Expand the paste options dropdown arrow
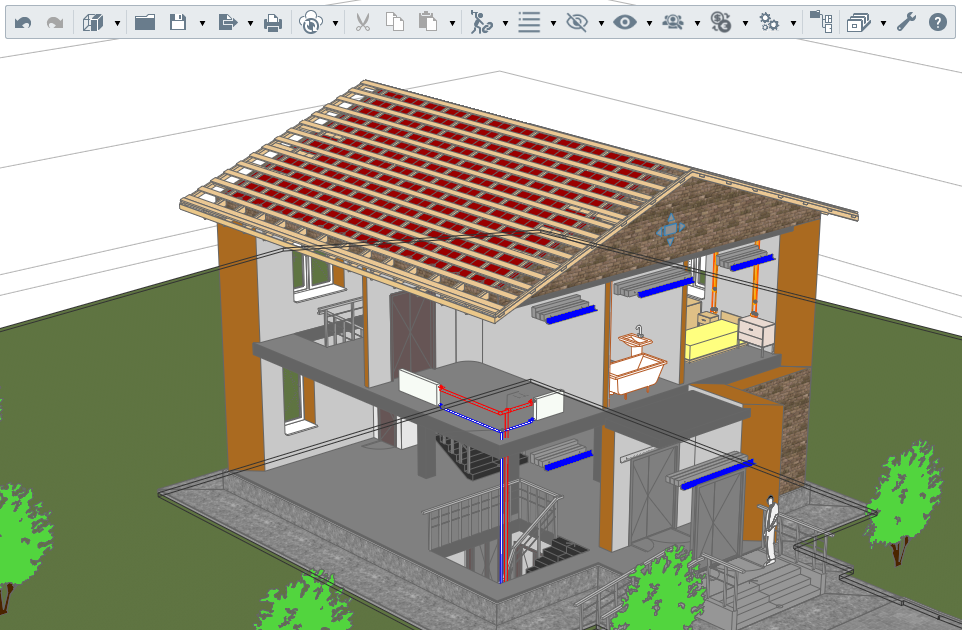The height and width of the screenshot is (630, 962). [452, 24]
